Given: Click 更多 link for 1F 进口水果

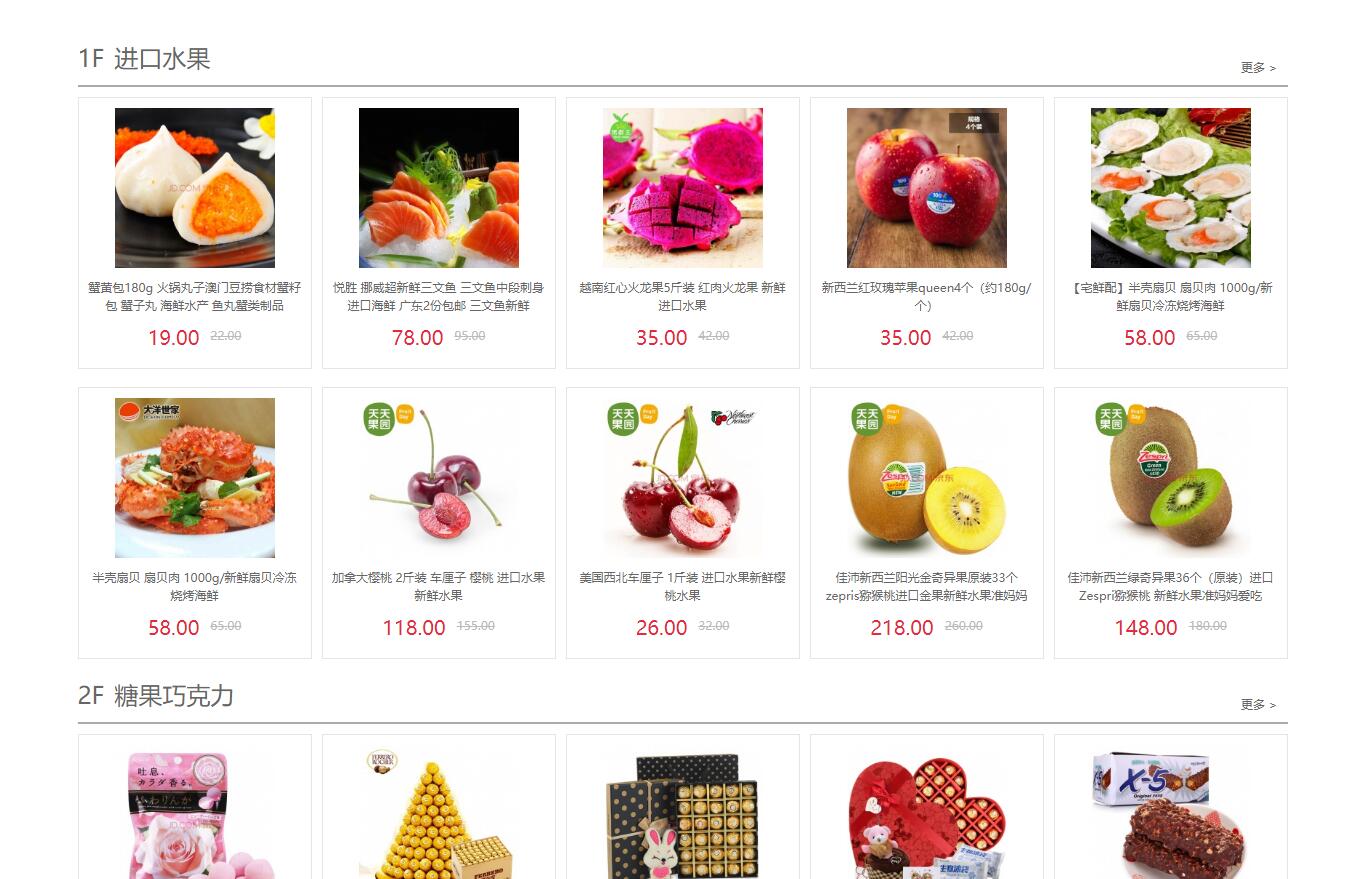Looking at the screenshot, I should (1258, 68).
